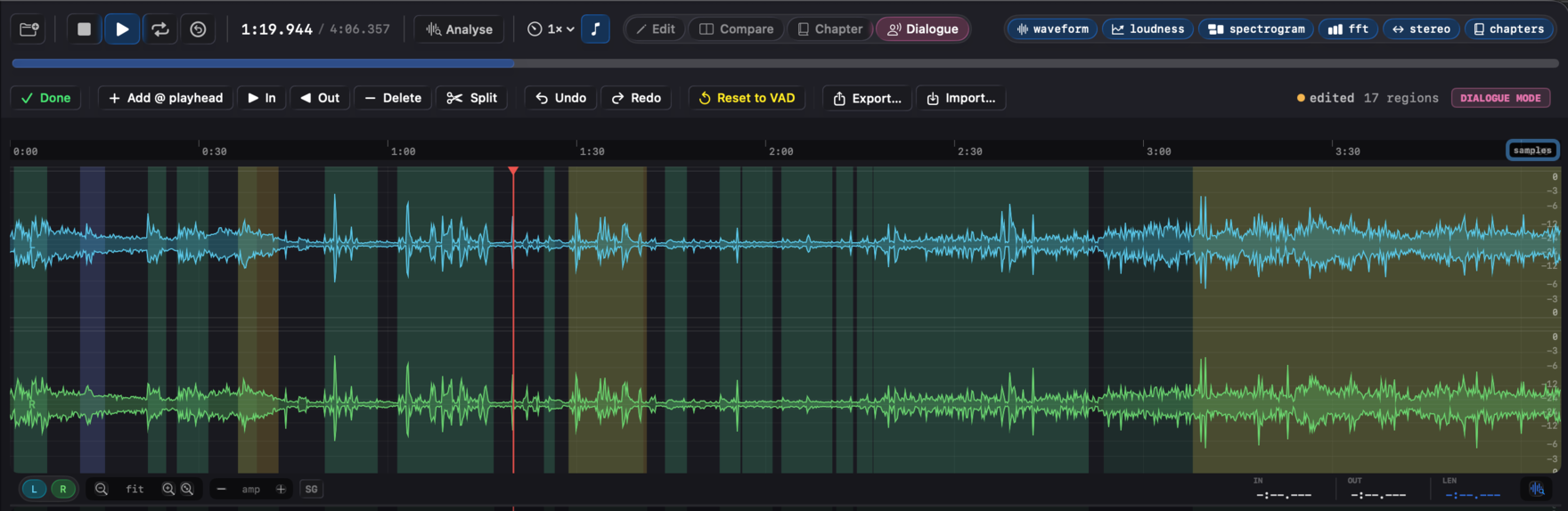1568x511 pixels.
Task: Toggle the SG spectrogram button
Action: [311, 489]
